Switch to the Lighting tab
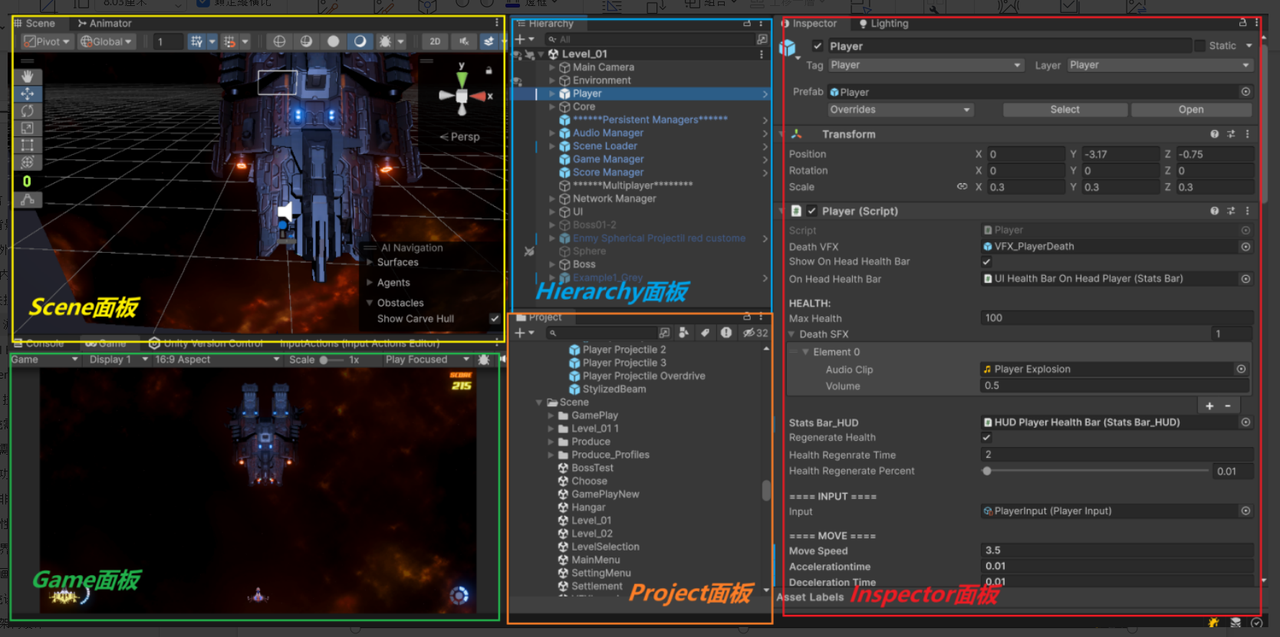Viewport: 1280px width, 637px height. [x=884, y=23]
